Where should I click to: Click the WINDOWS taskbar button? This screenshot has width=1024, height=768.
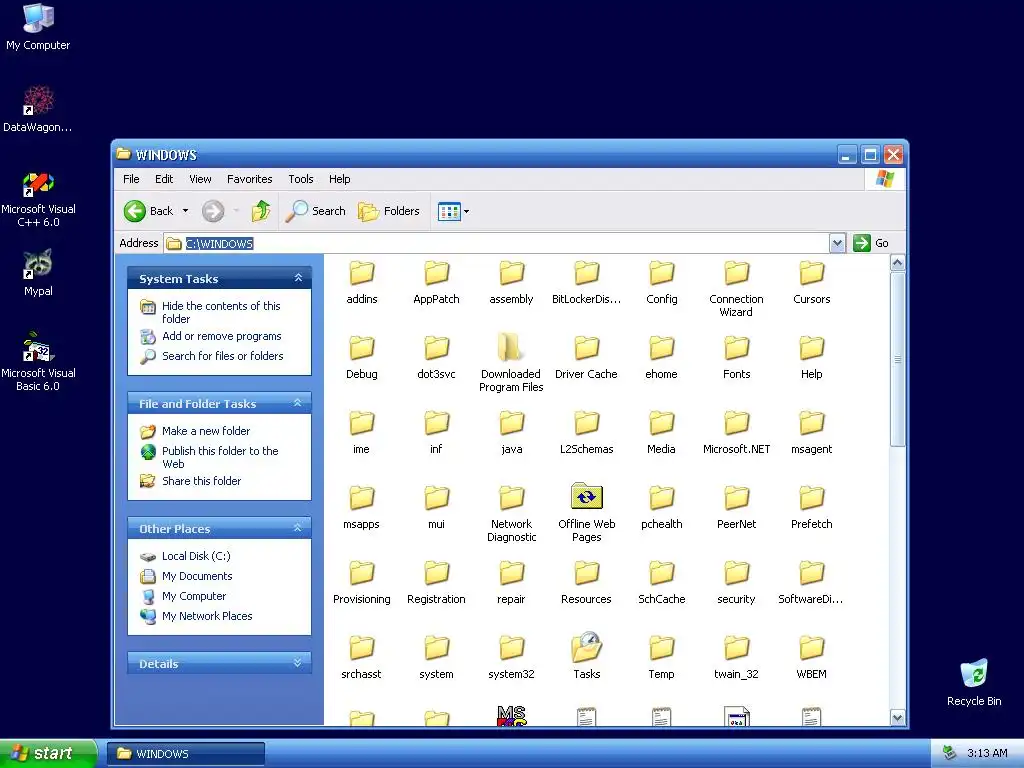(185, 754)
